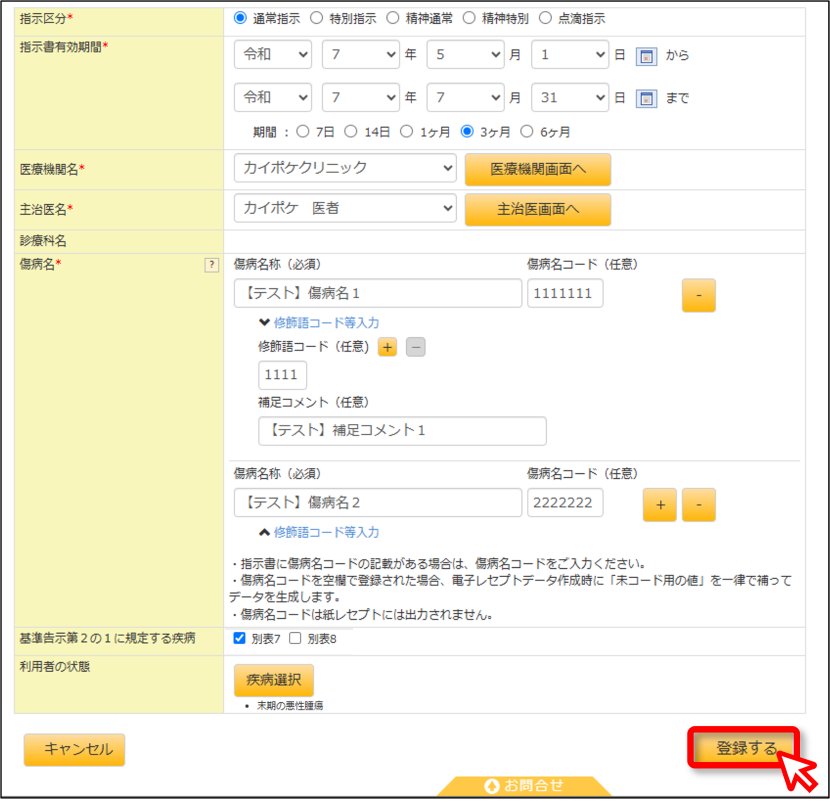Screen dimensions: 830x803
Task: Add a modifier code with the plus icon
Action: point(387,347)
